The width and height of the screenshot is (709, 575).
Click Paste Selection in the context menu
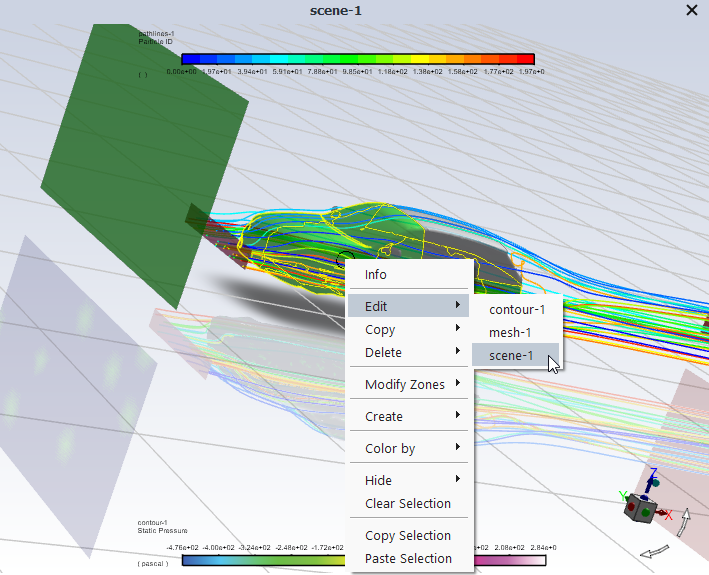408,558
